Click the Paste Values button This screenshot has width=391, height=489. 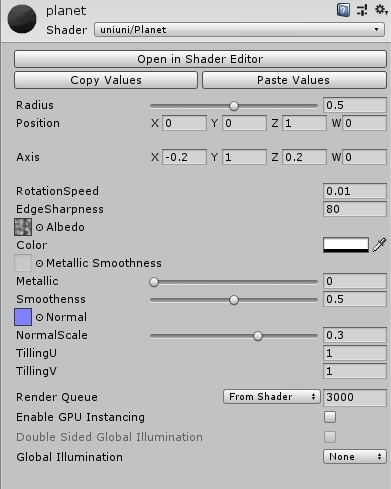[294, 80]
